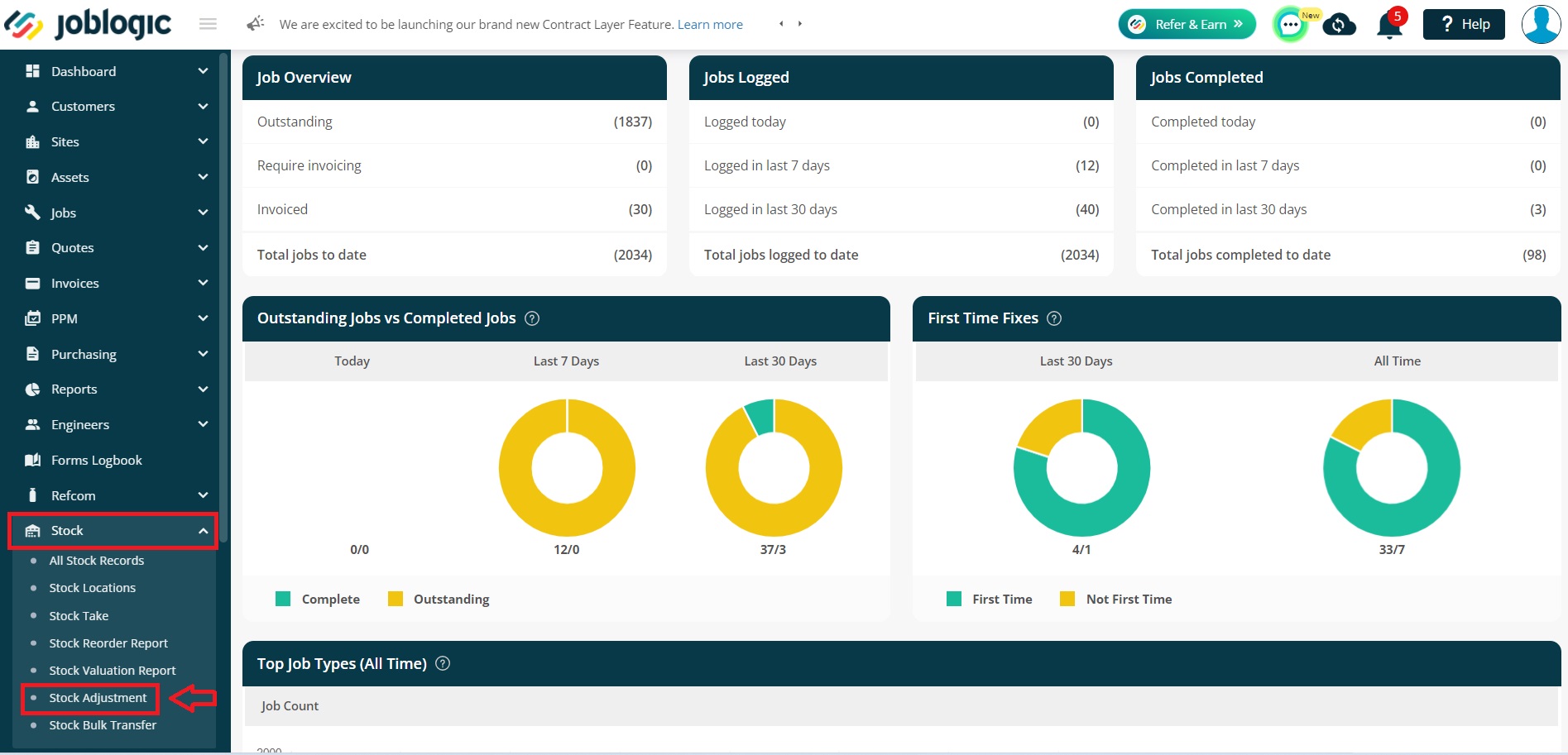Open the chat messages icon
This screenshot has width=1568, height=755.
pyautogui.click(x=1290, y=25)
